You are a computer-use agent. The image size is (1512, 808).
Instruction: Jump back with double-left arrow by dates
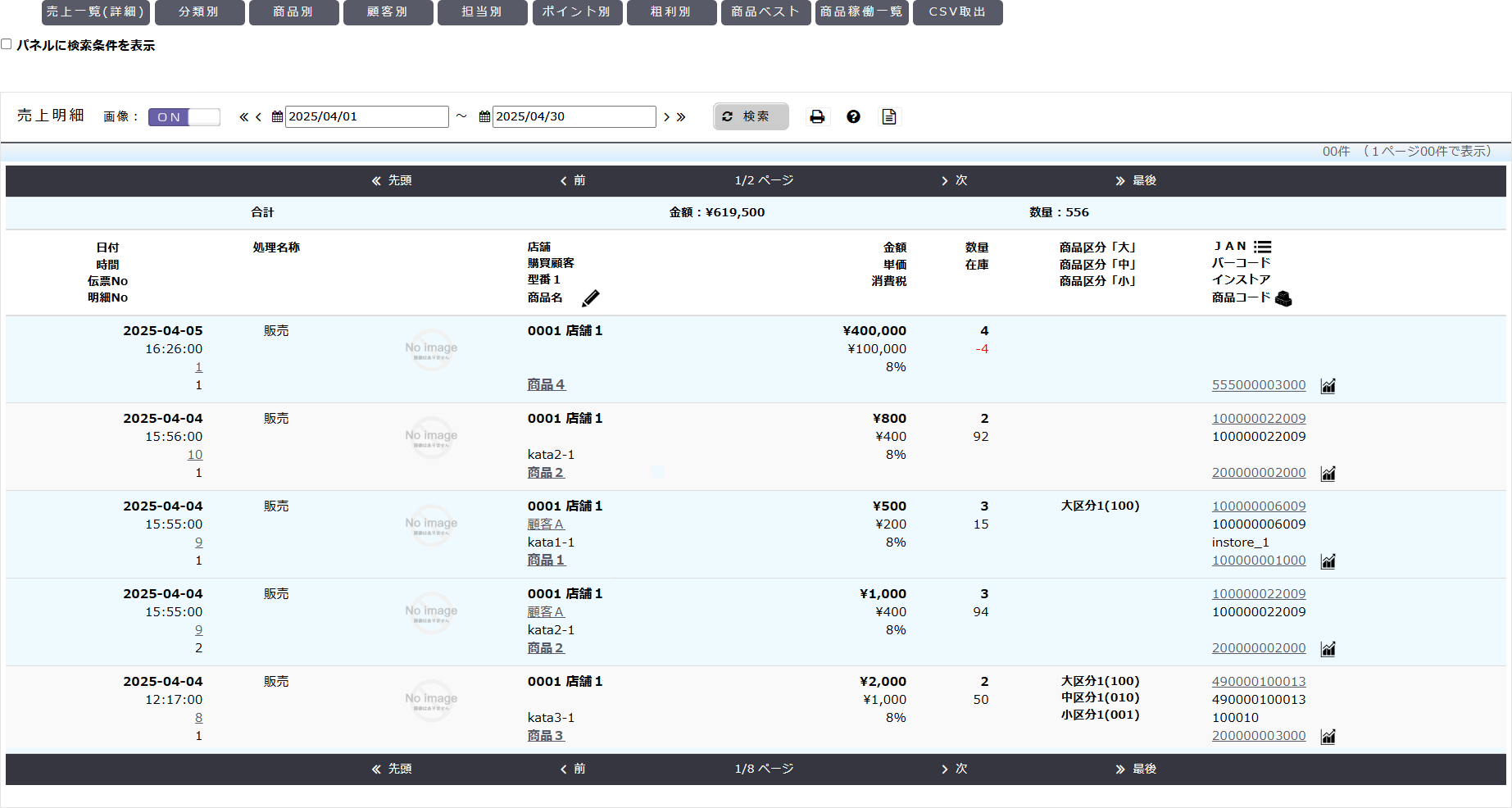(243, 117)
